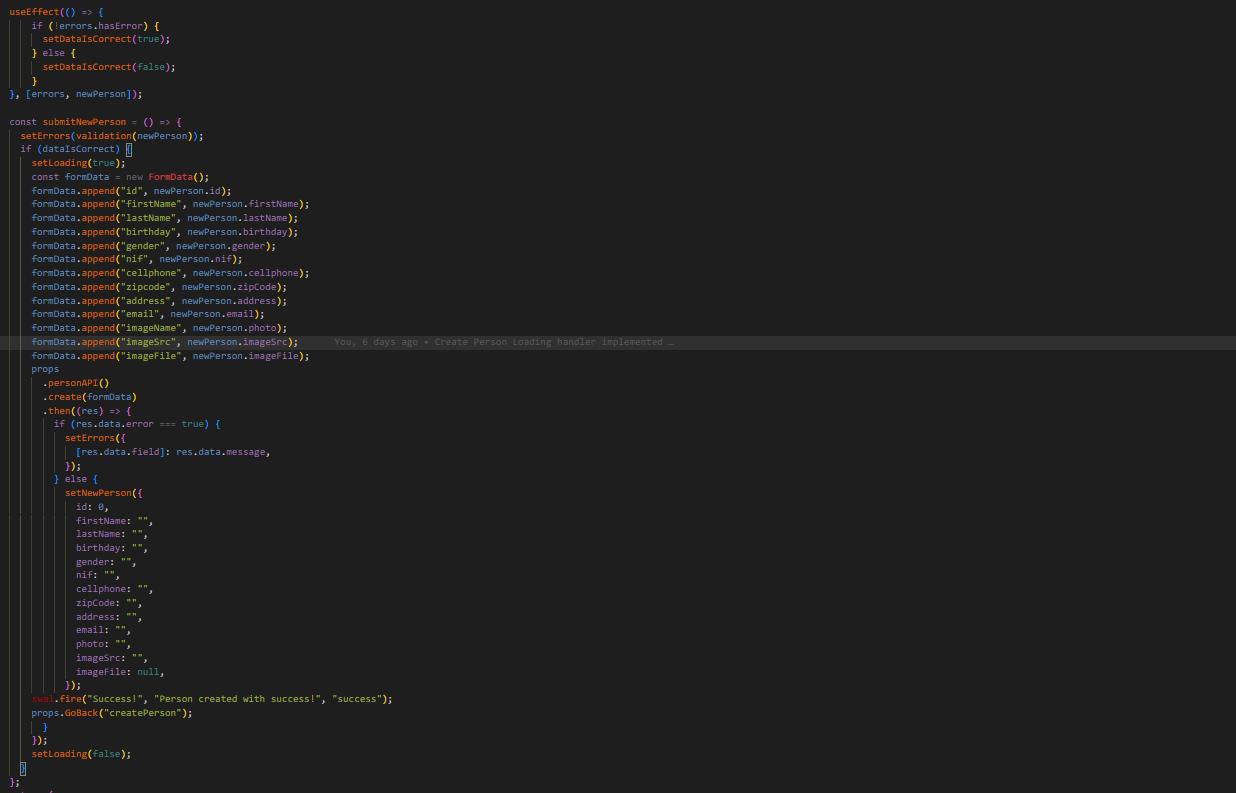Click the gender: "" reset property

pyautogui.click(x=106, y=562)
